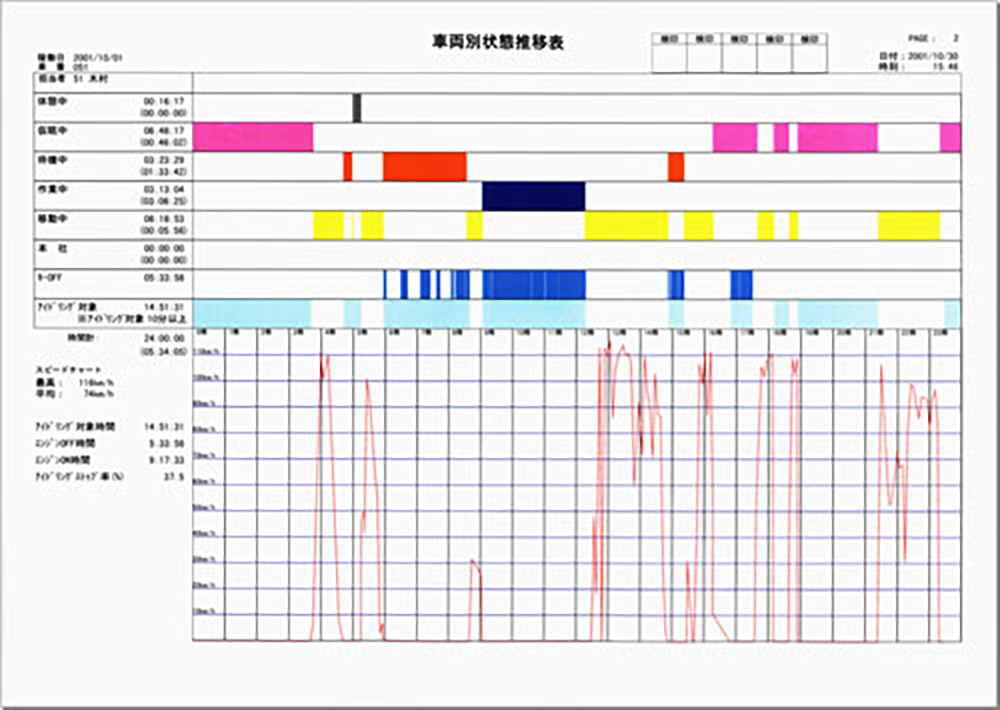Select the 待機中 row label
This screenshot has height=710, width=1000.
(52, 160)
